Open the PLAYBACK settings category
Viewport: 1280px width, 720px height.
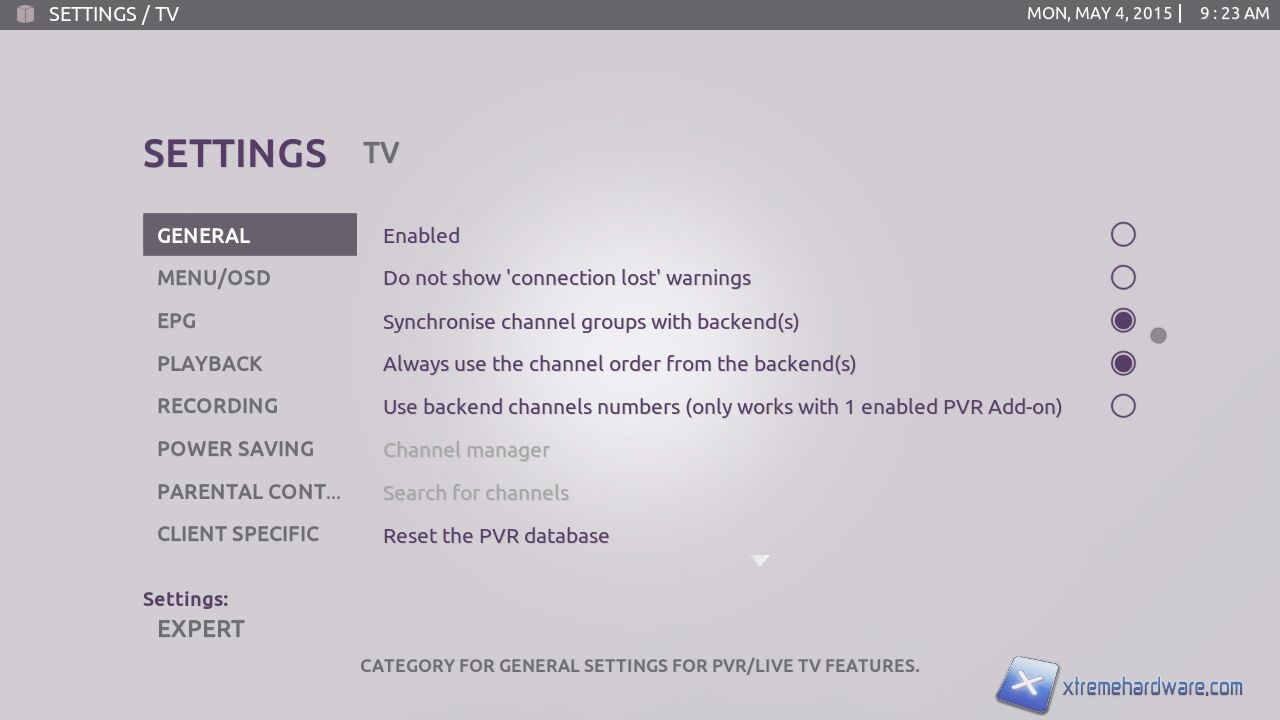pyautogui.click(x=210, y=364)
